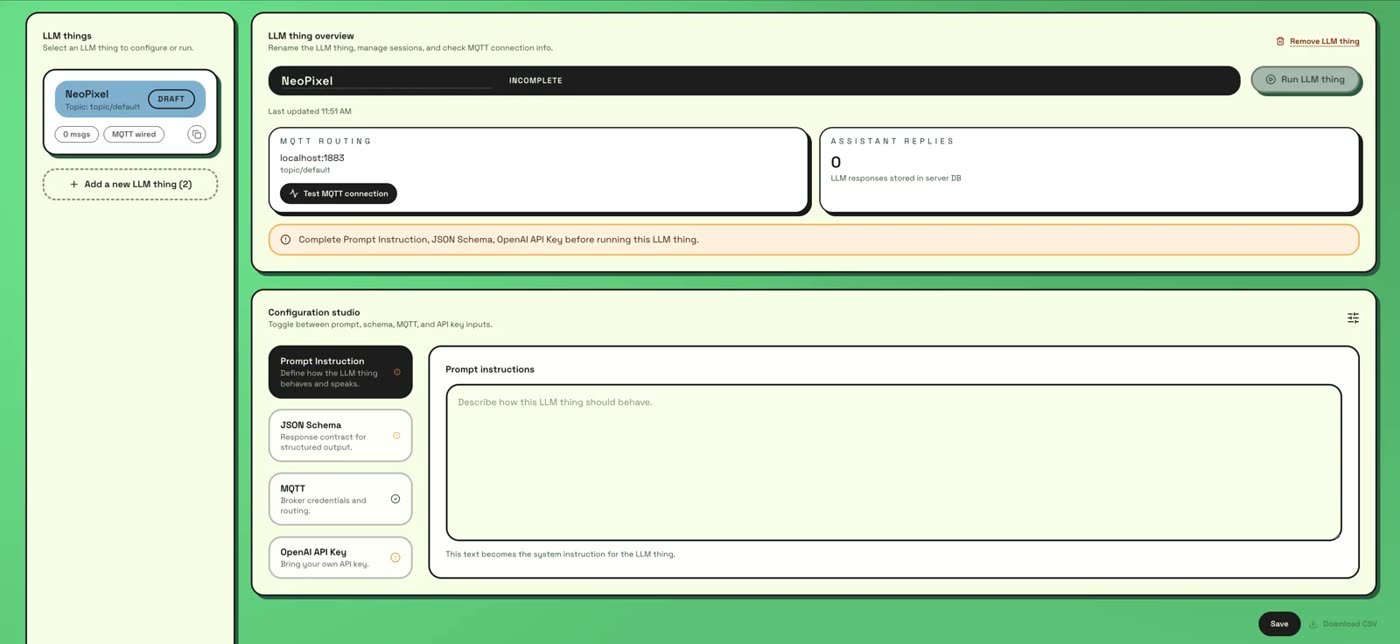The image size is (1400, 644).
Task: Select the MQTT configuration tab
Action: (x=340, y=499)
